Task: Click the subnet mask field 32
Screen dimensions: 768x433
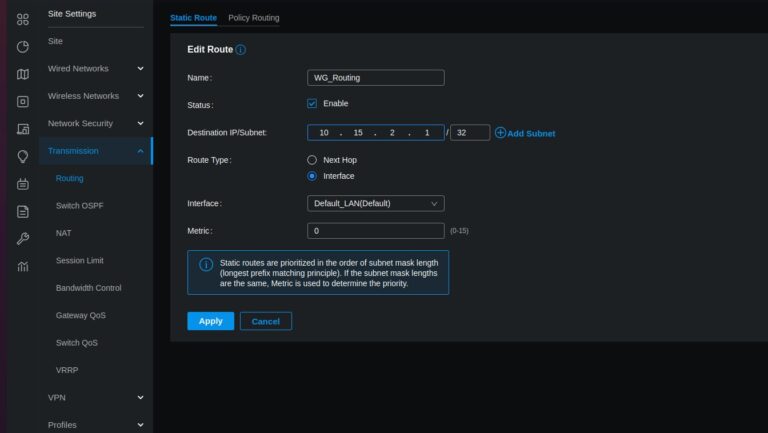Action: coord(470,133)
